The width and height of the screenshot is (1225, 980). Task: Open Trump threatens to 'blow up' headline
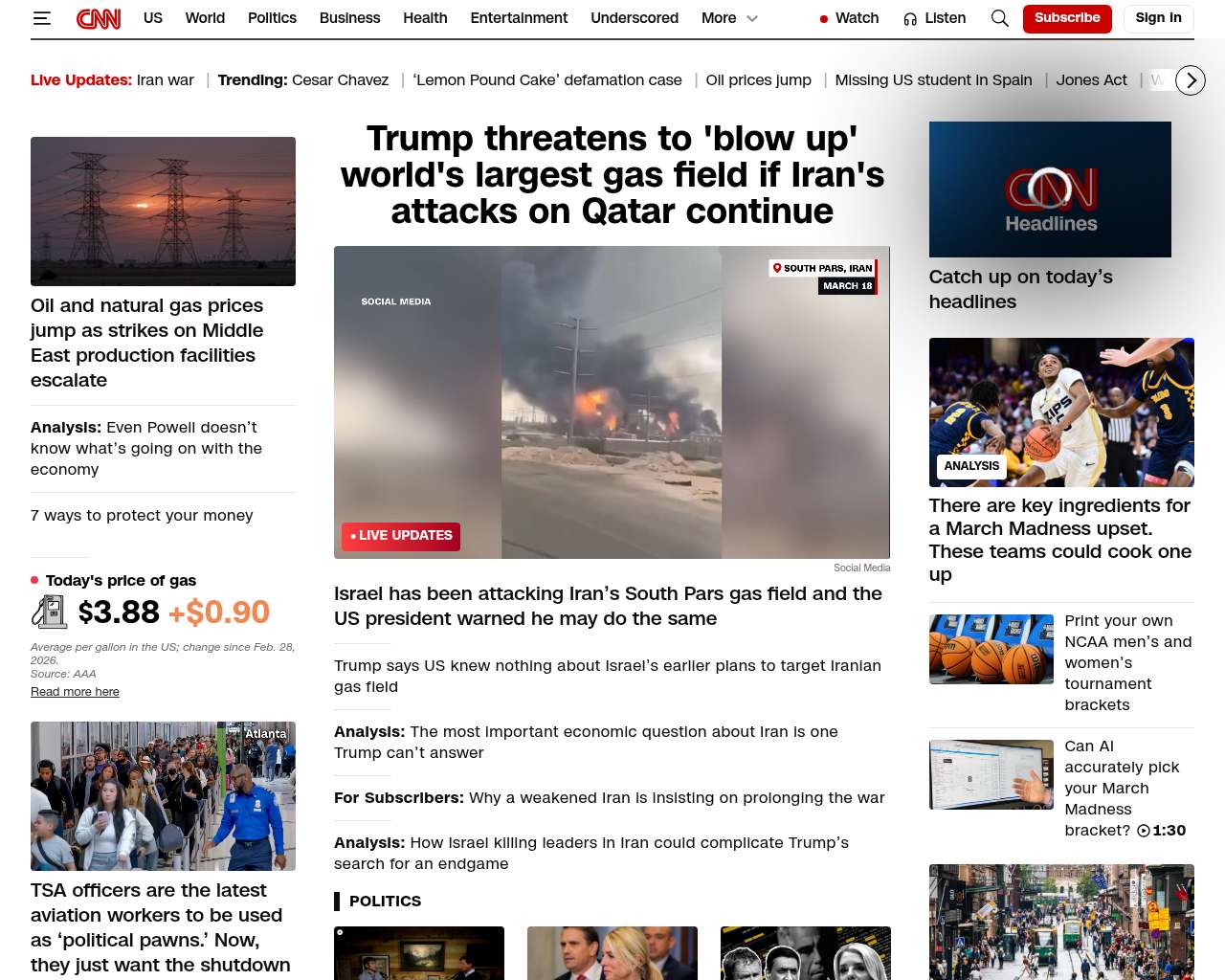click(612, 175)
